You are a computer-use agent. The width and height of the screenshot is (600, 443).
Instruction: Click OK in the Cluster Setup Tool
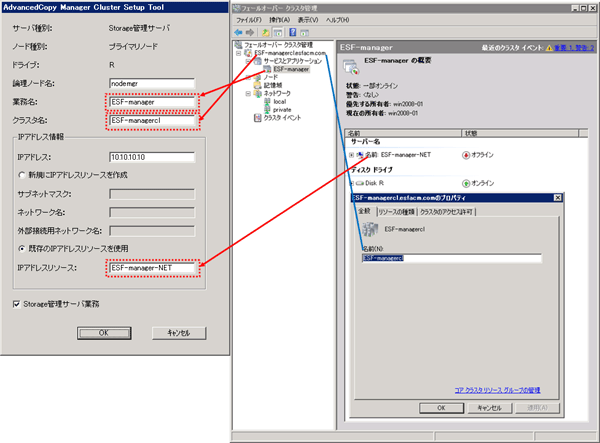pyautogui.click(x=104, y=333)
